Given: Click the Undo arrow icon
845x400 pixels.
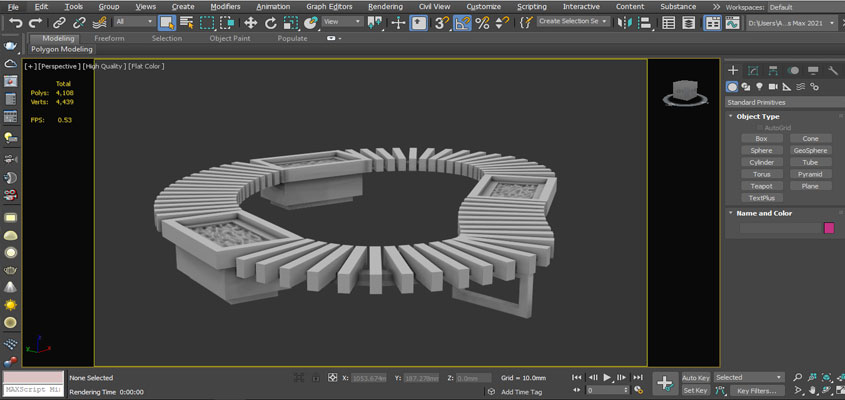Looking at the screenshot, I should (16, 23).
